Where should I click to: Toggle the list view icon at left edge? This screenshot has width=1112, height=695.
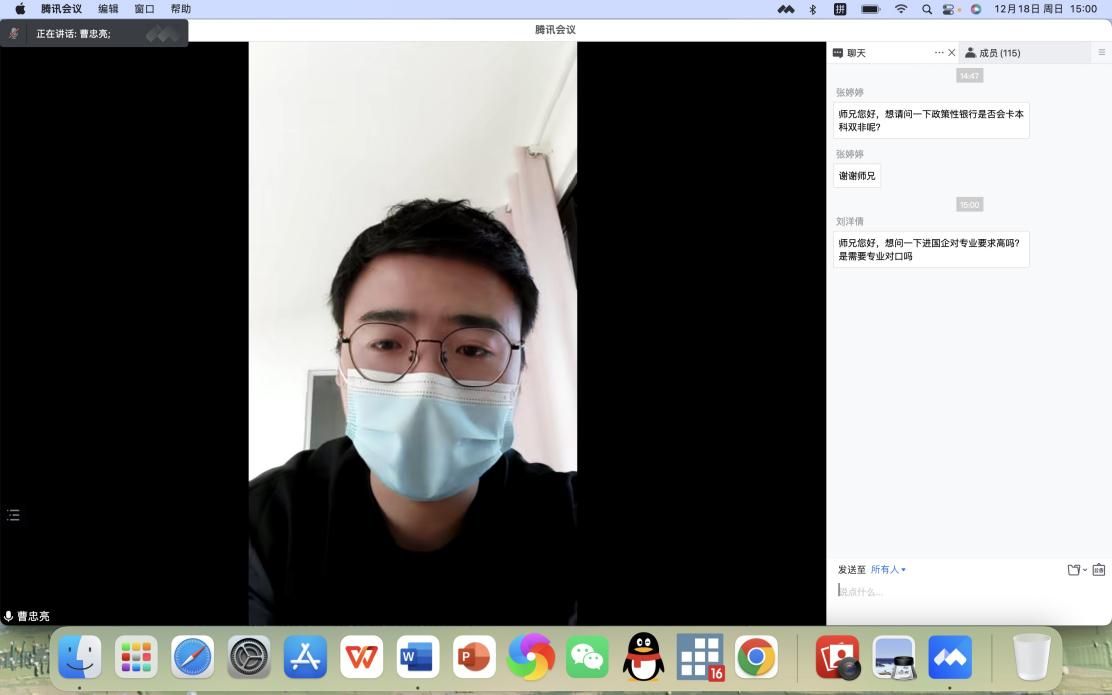point(13,515)
